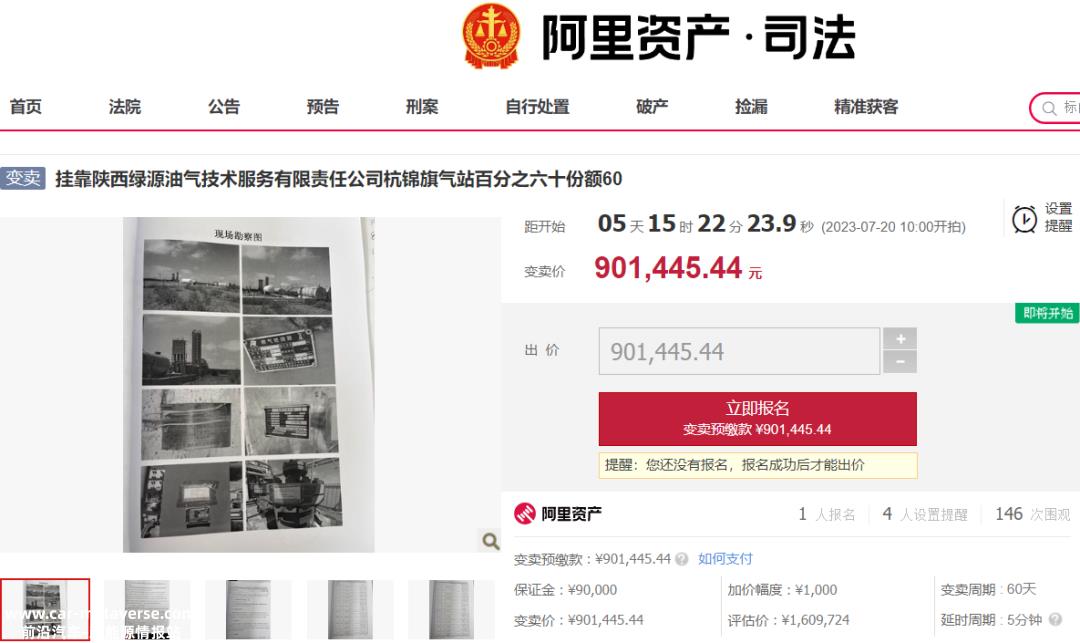Click the red 阿里资产 round logo icon

tap(525, 514)
